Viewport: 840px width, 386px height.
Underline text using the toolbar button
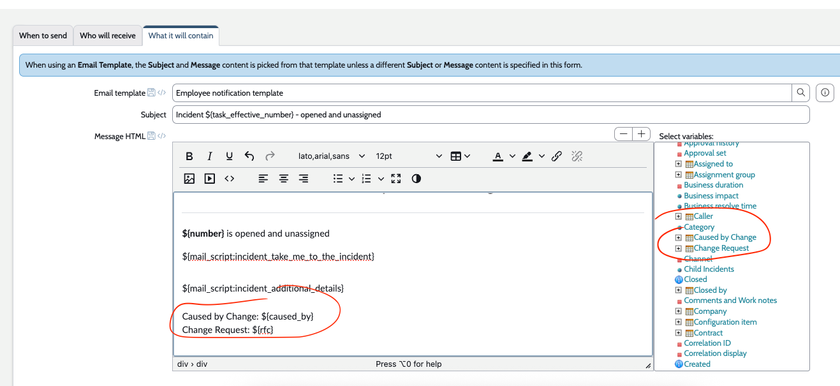[x=229, y=156]
